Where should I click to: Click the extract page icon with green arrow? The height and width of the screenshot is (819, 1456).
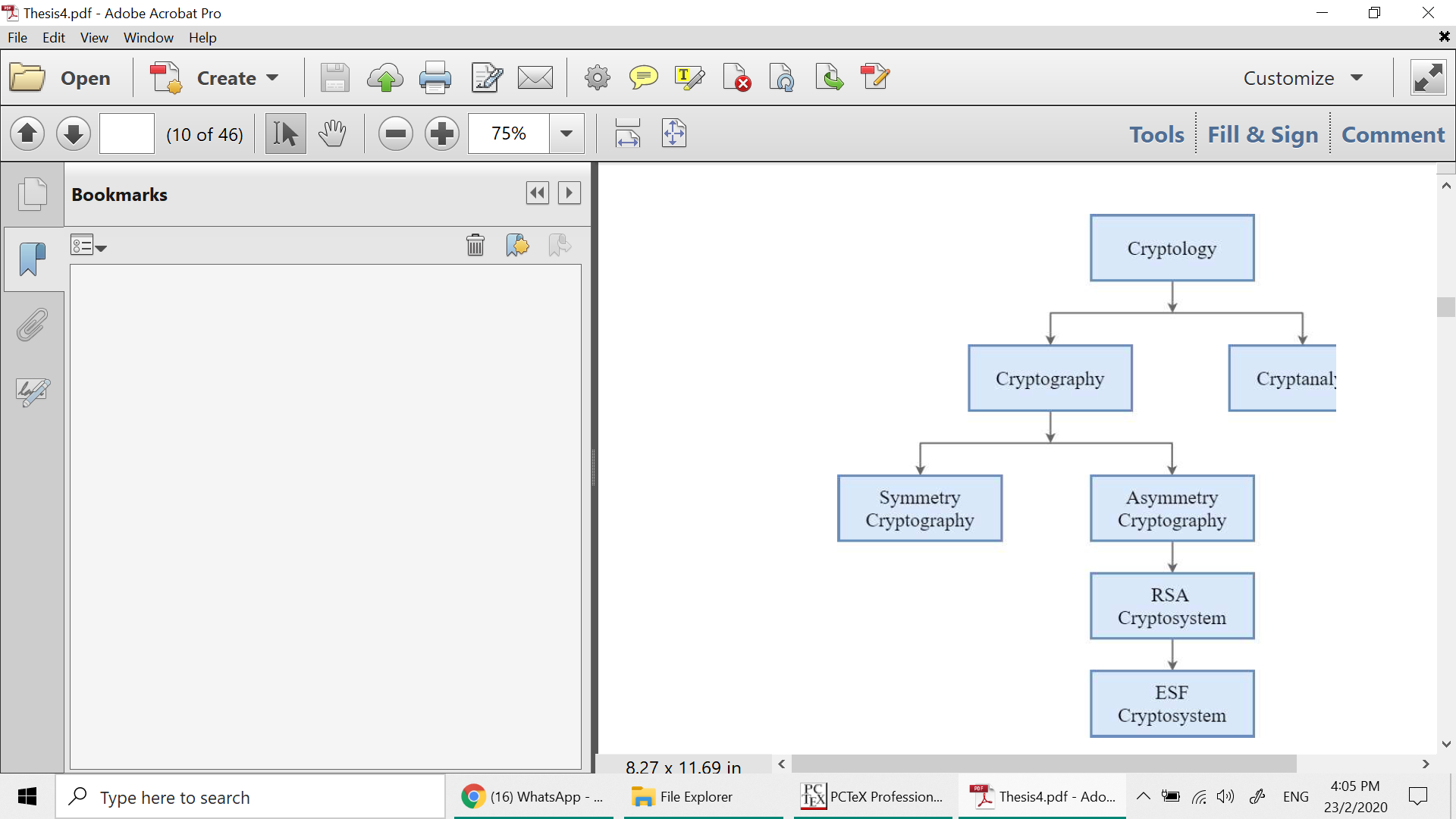point(829,77)
